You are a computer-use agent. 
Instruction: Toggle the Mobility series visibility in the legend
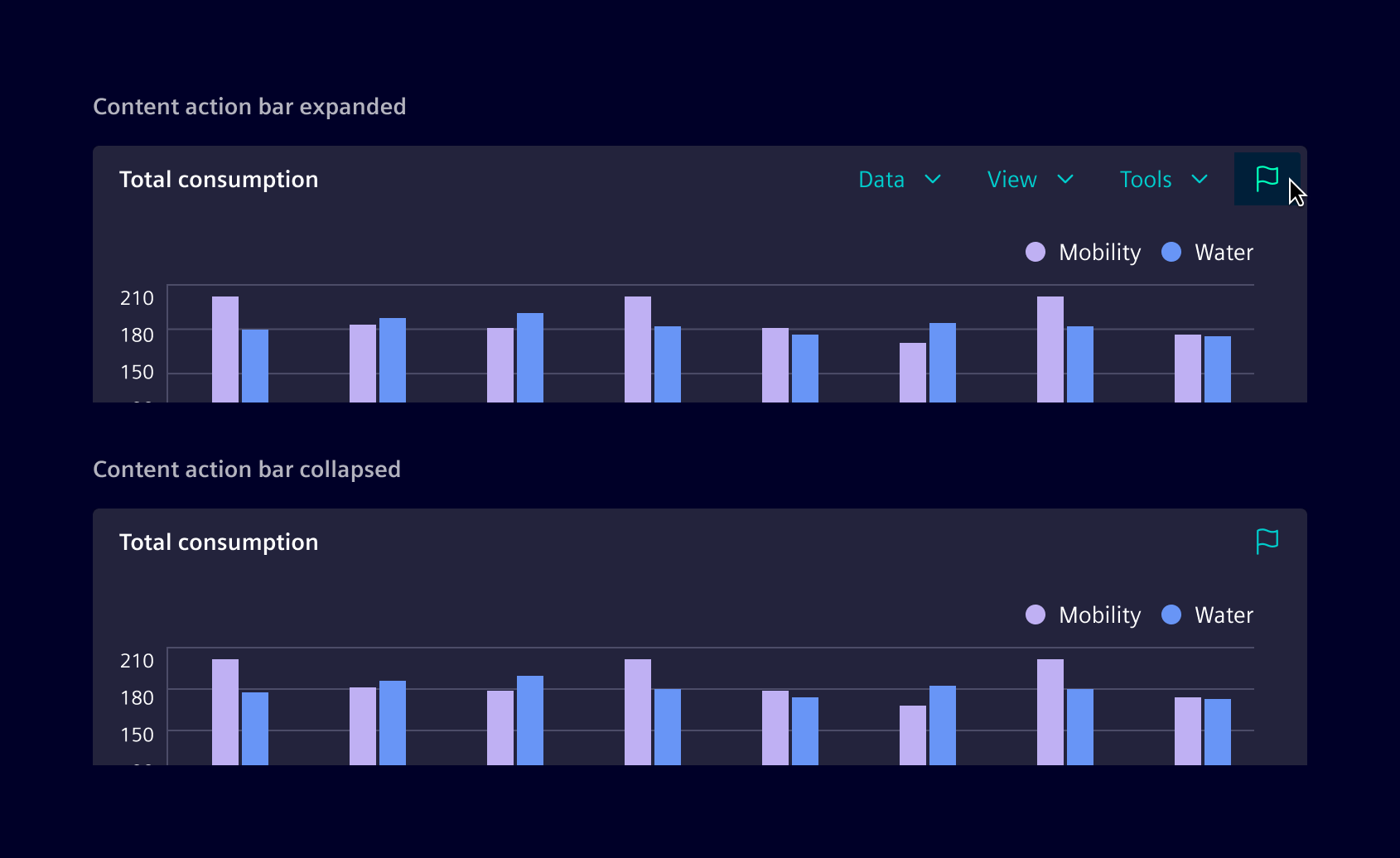(1034, 252)
